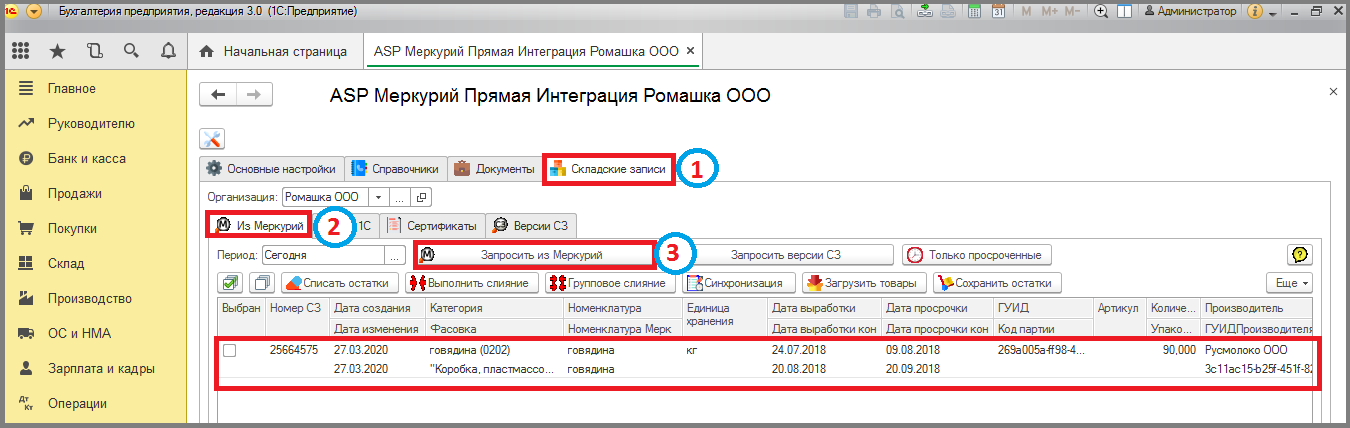Screen dimensions: 1350x428
Task: Click the uncheck all rows icon
Action: 260,283
